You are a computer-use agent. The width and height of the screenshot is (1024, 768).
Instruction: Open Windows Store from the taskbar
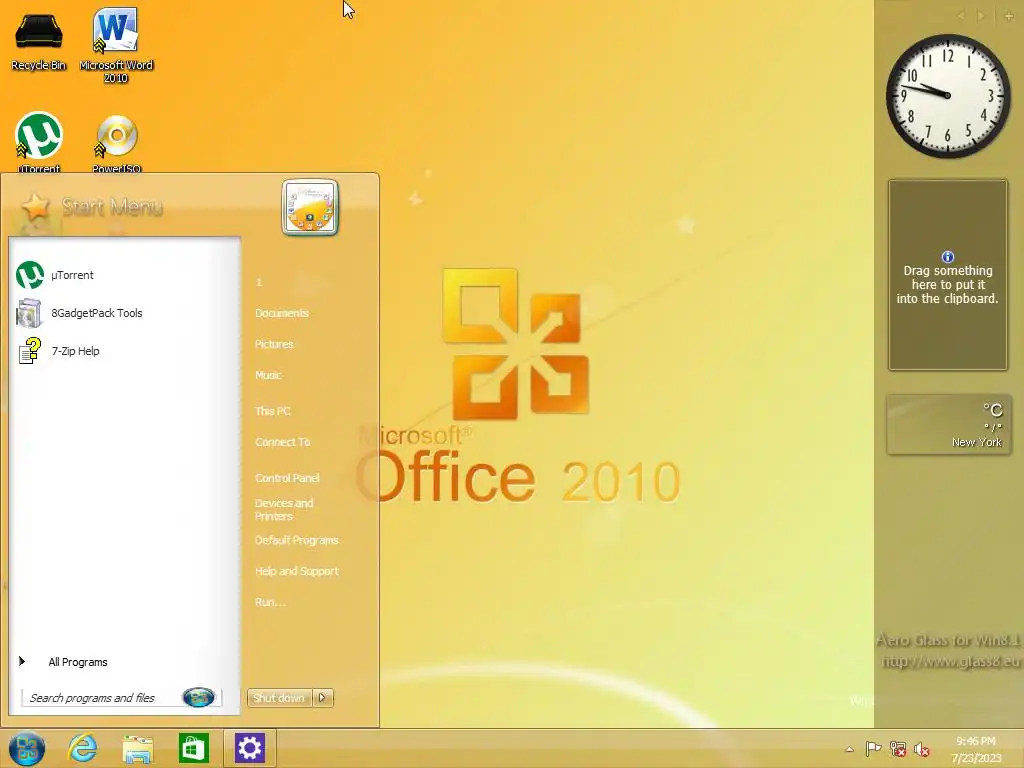coord(193,748)
